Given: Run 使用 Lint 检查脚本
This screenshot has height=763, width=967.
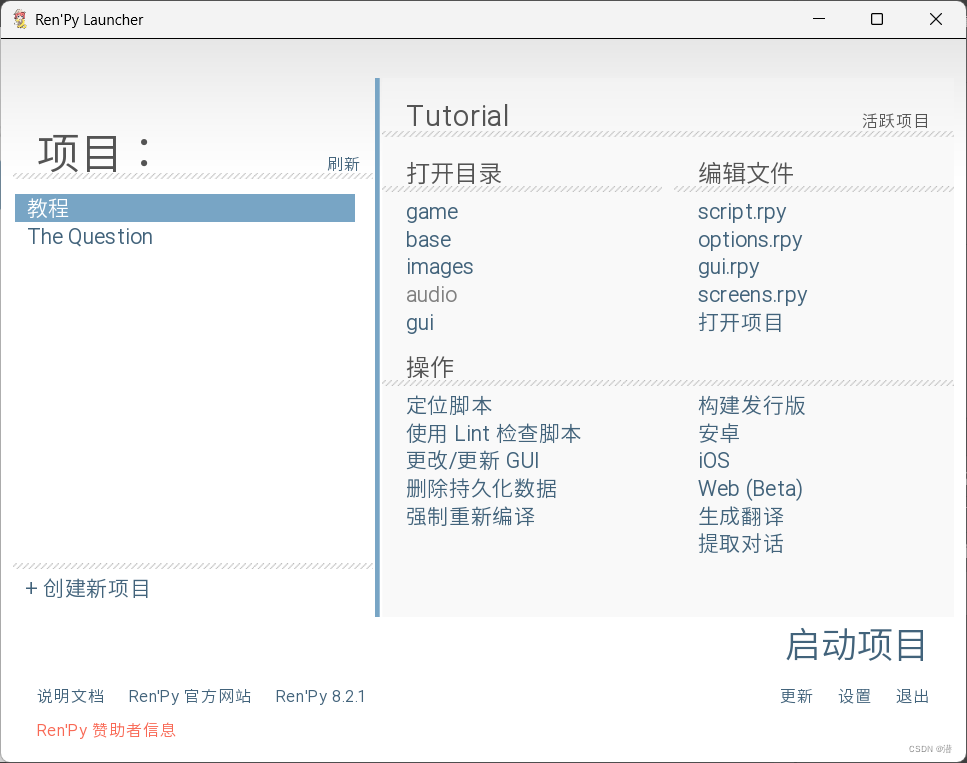Looking at the screenshot, I should [493, 434].
